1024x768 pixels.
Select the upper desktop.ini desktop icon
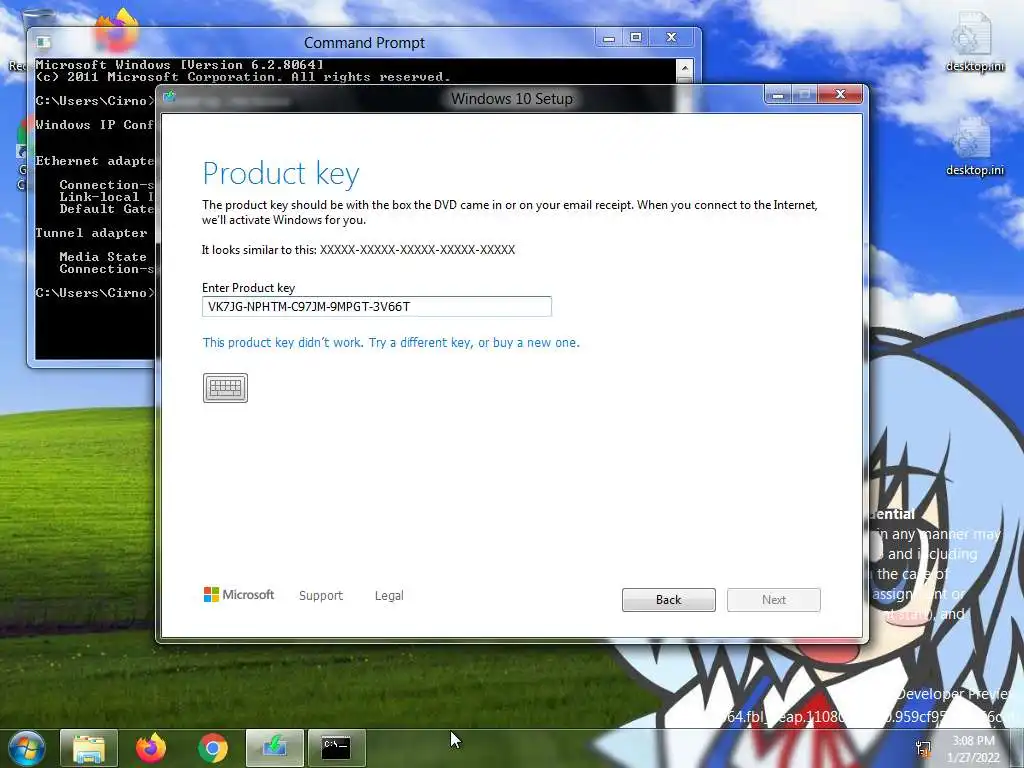[974, 42]
